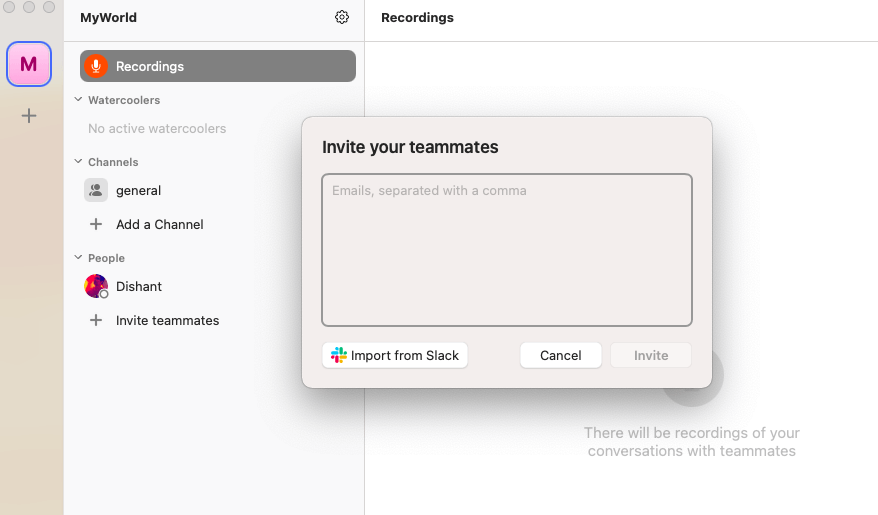The width and height of the screenshot is (878, 515).
Task: Focus the emails text field
Action: [507, 250]
